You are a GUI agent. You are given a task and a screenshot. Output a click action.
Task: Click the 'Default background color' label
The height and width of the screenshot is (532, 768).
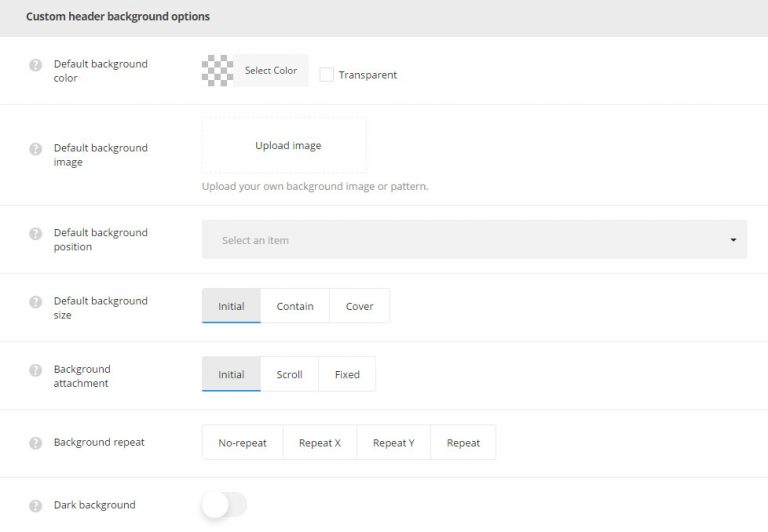click(100, 71)
